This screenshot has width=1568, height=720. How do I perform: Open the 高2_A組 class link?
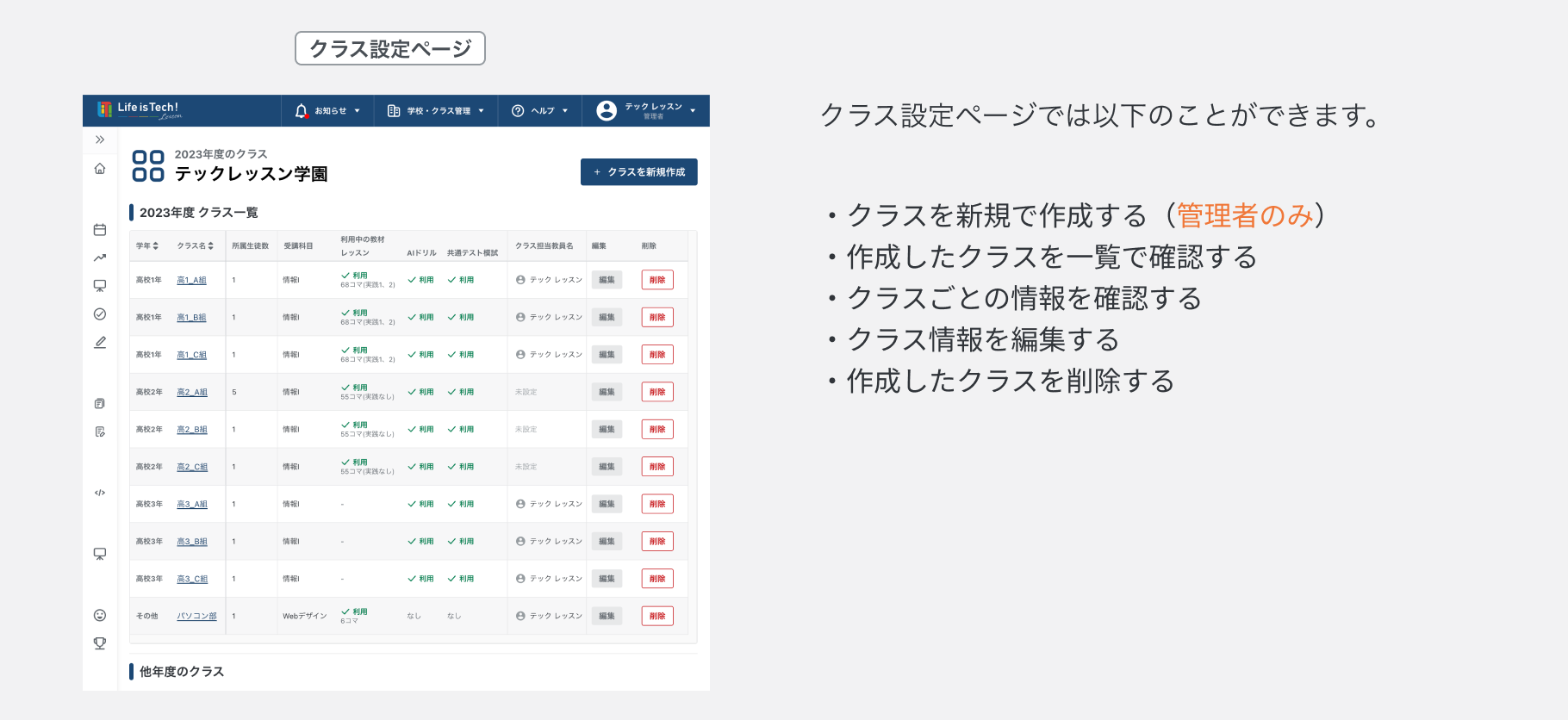(x=192, y=393)
